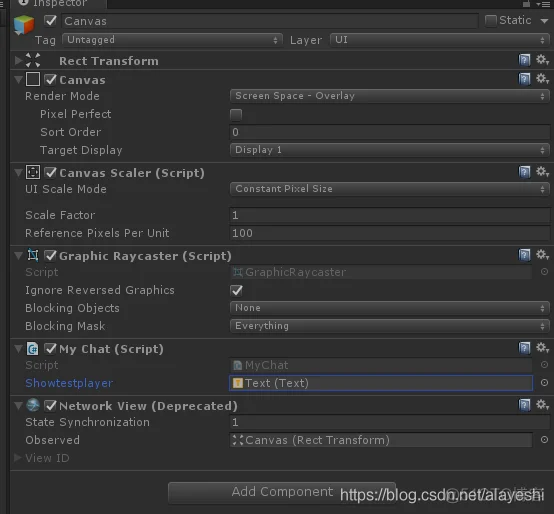Enable the Static checkbox

[x=490, y=21]
